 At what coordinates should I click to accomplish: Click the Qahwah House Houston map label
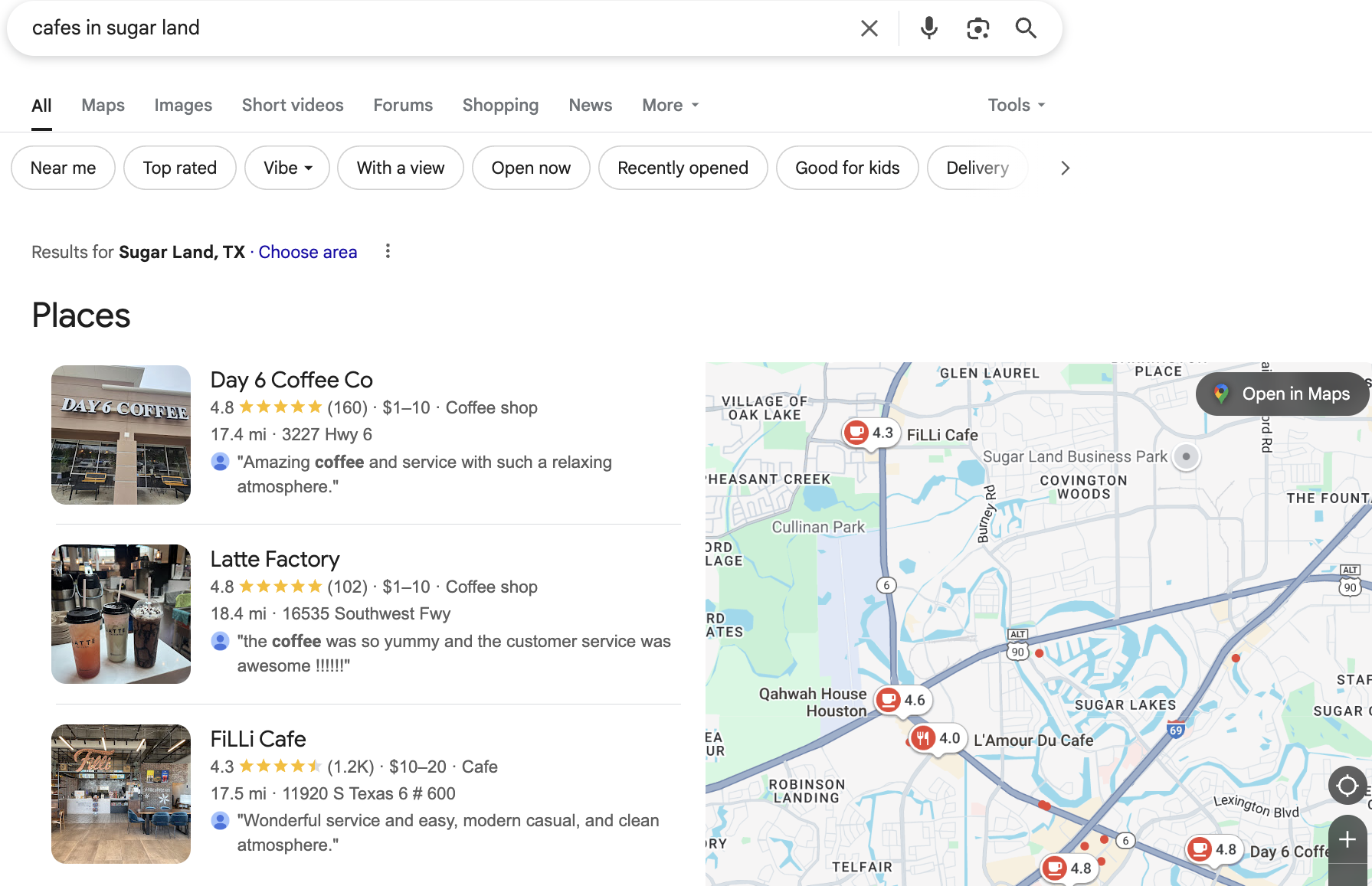(813, 702)
